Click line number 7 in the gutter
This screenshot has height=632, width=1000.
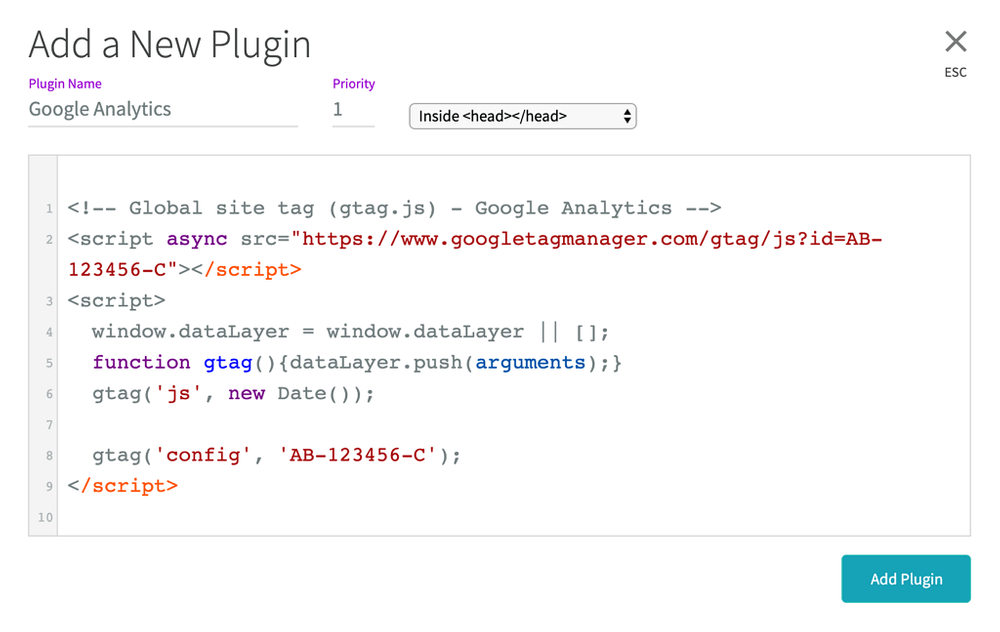49,425
